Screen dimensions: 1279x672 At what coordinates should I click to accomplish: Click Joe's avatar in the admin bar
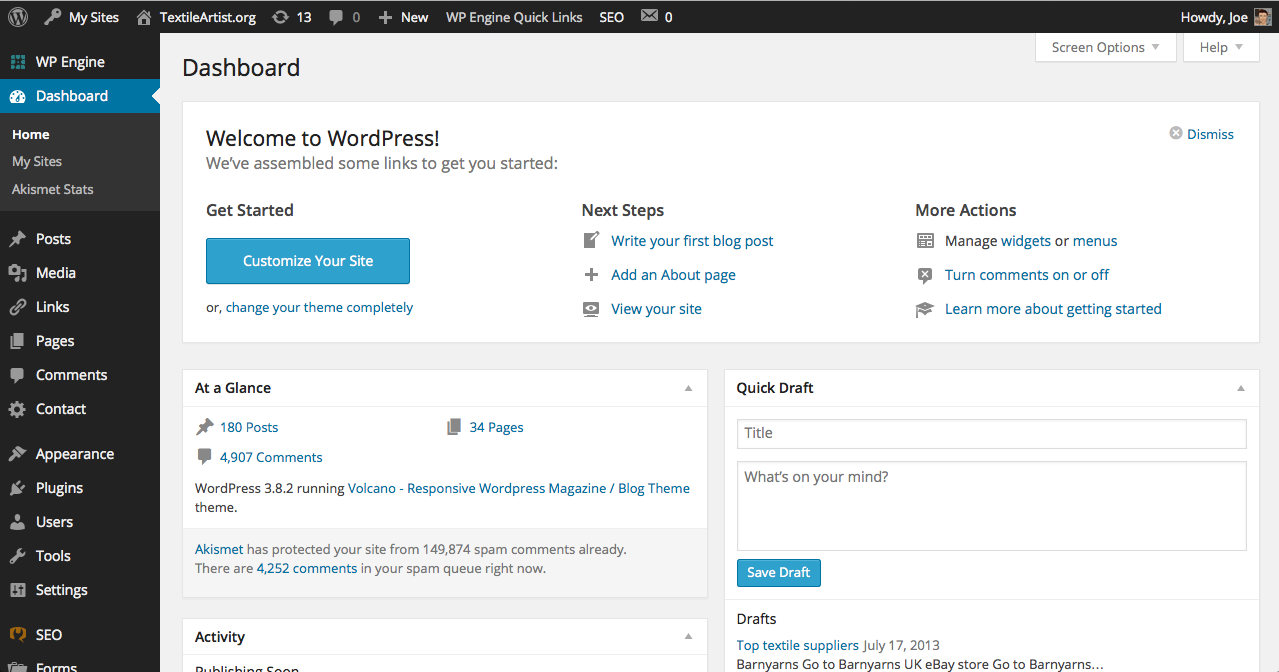[1262, 17]
